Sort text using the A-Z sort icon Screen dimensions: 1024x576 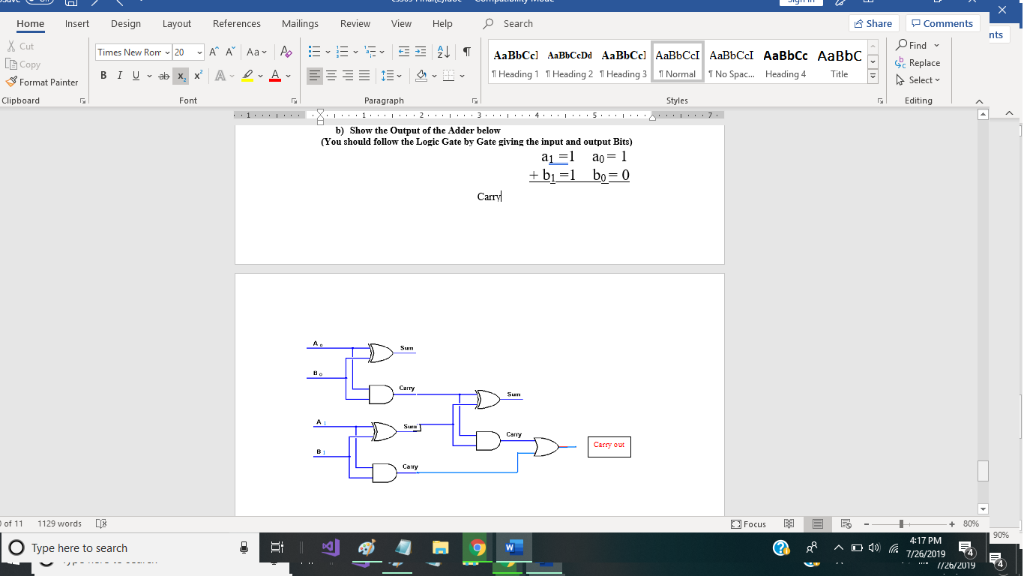tap(443, 51)
